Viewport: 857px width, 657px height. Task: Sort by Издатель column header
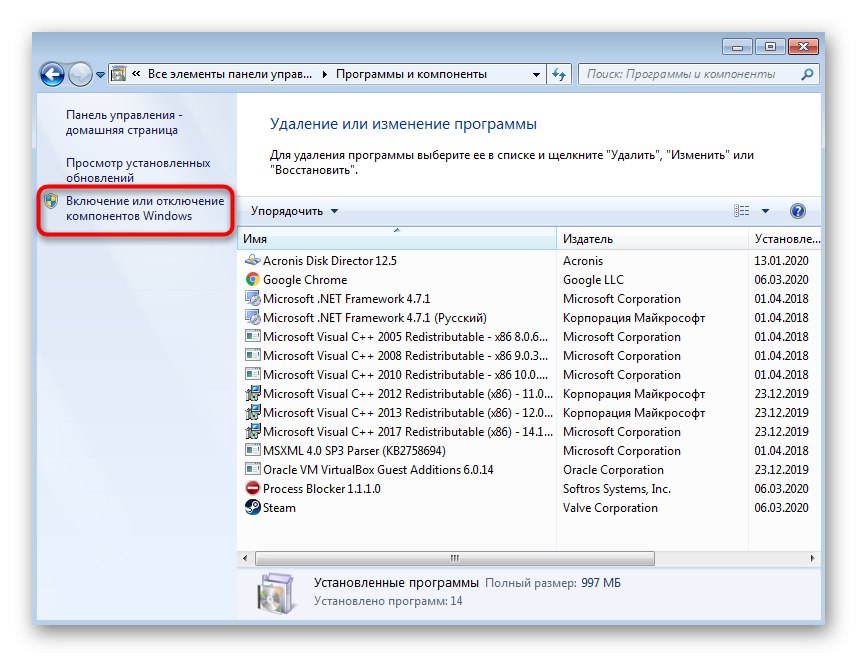[652, 239]
